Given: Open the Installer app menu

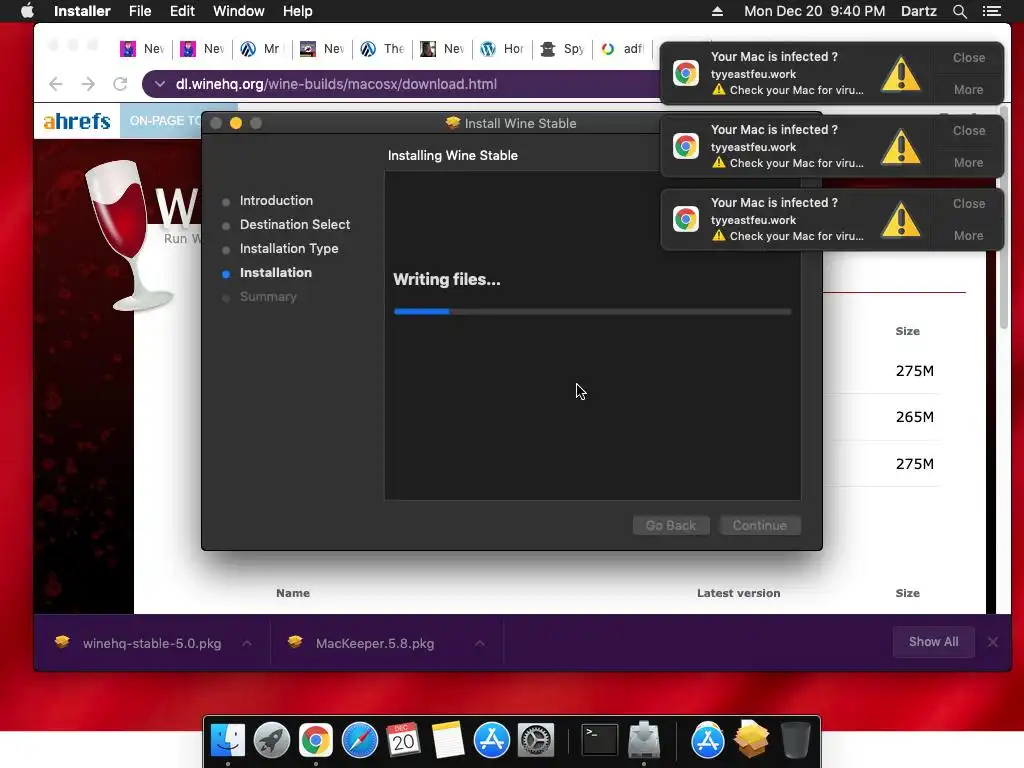Looking at the screenshot, I should [x=82, y=11].
